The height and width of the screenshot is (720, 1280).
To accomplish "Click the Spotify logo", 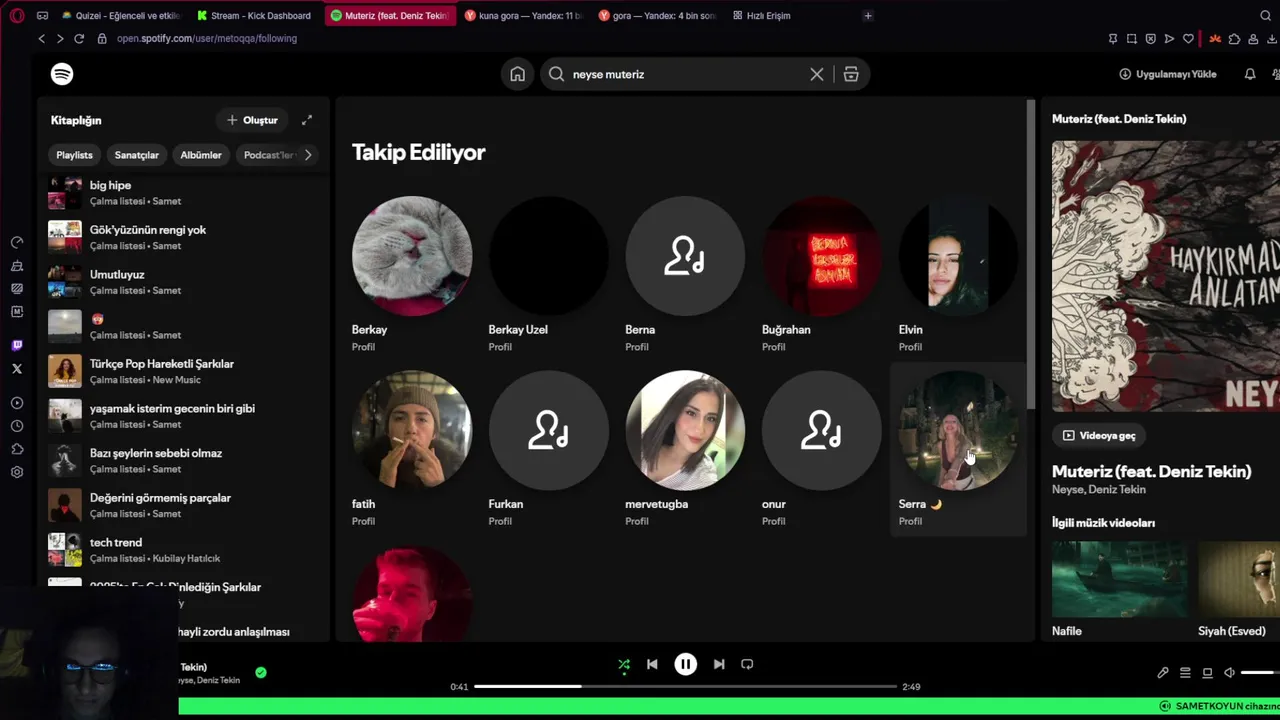I will coord(62,74).
